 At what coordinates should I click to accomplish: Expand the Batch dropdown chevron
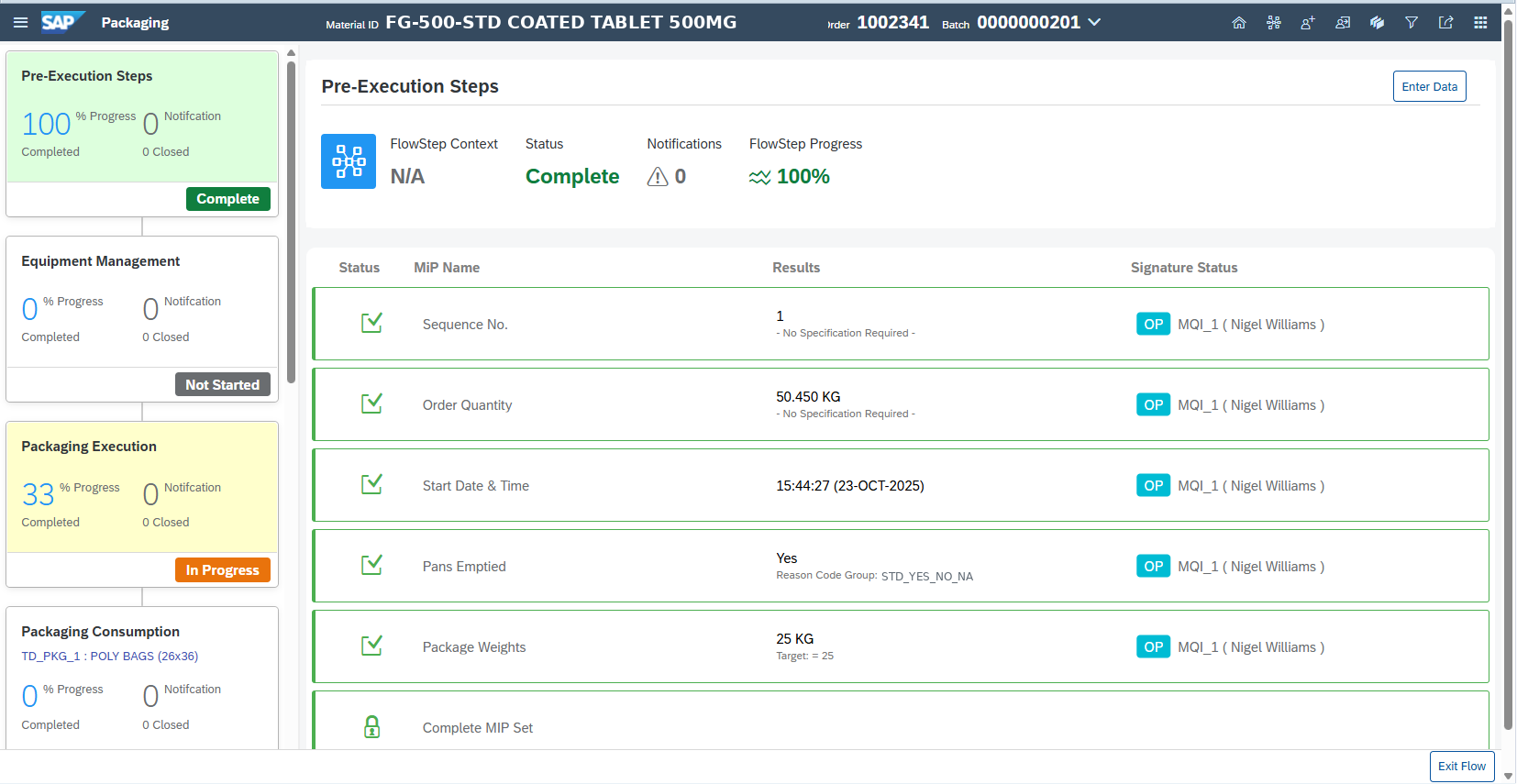1094,23
